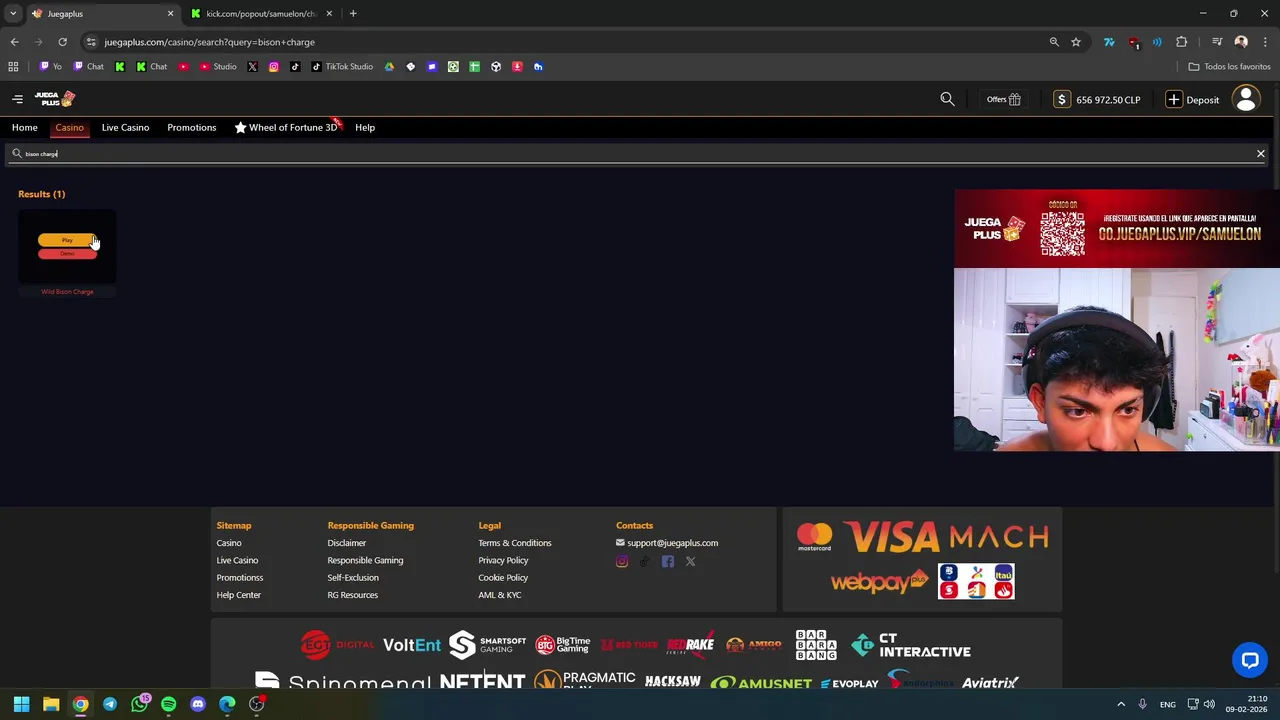The height and width of the screenshot is (720, 1280).
Task: Open Spotify from the taskbar
Action: pos(168,704)
